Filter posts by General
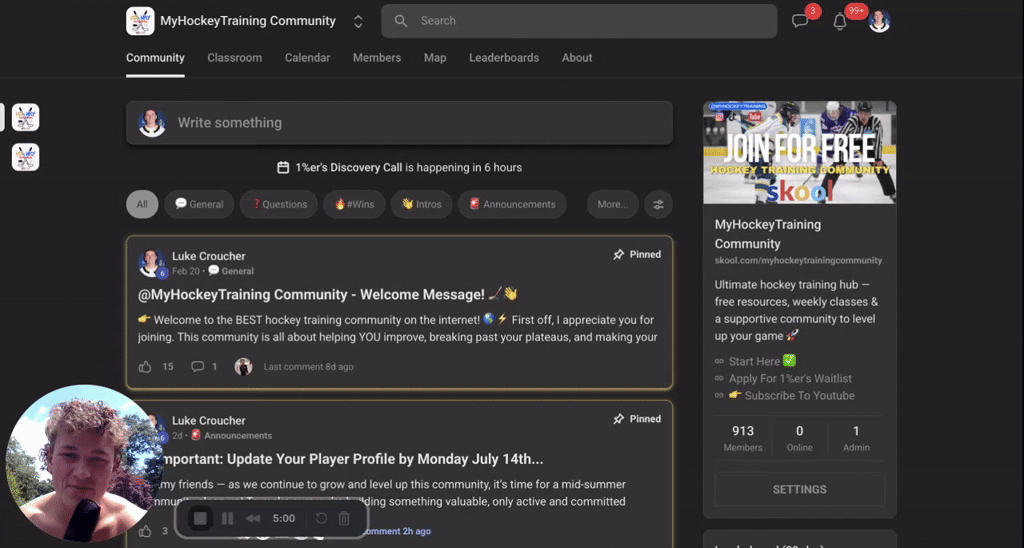The image size is (1024, 548). coord(199,204)
